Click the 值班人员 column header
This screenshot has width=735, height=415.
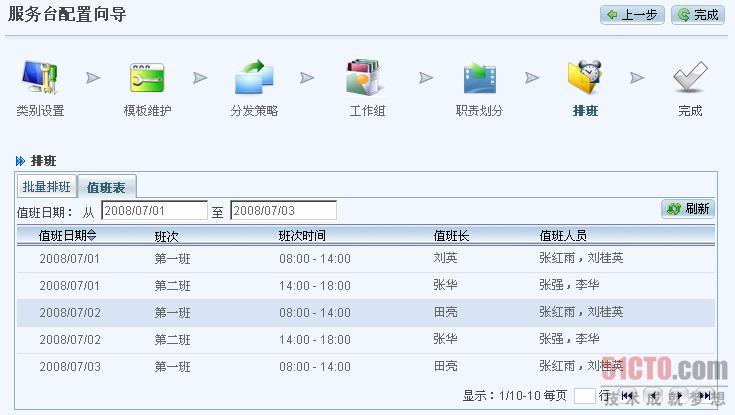click(x=563, y=236)
